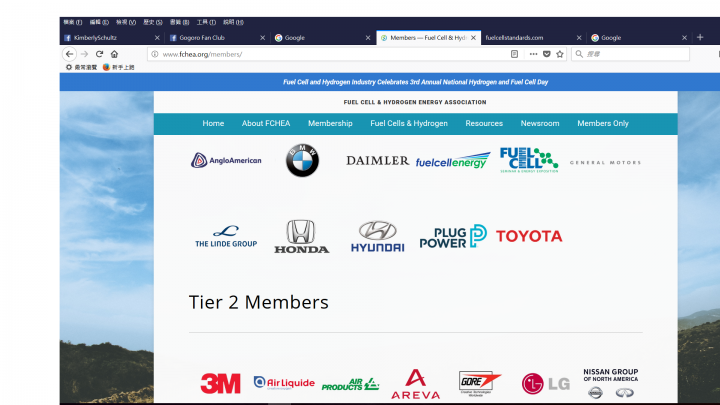
Task: Click the Tier 2 Members heading
Action: coord(259,302)
